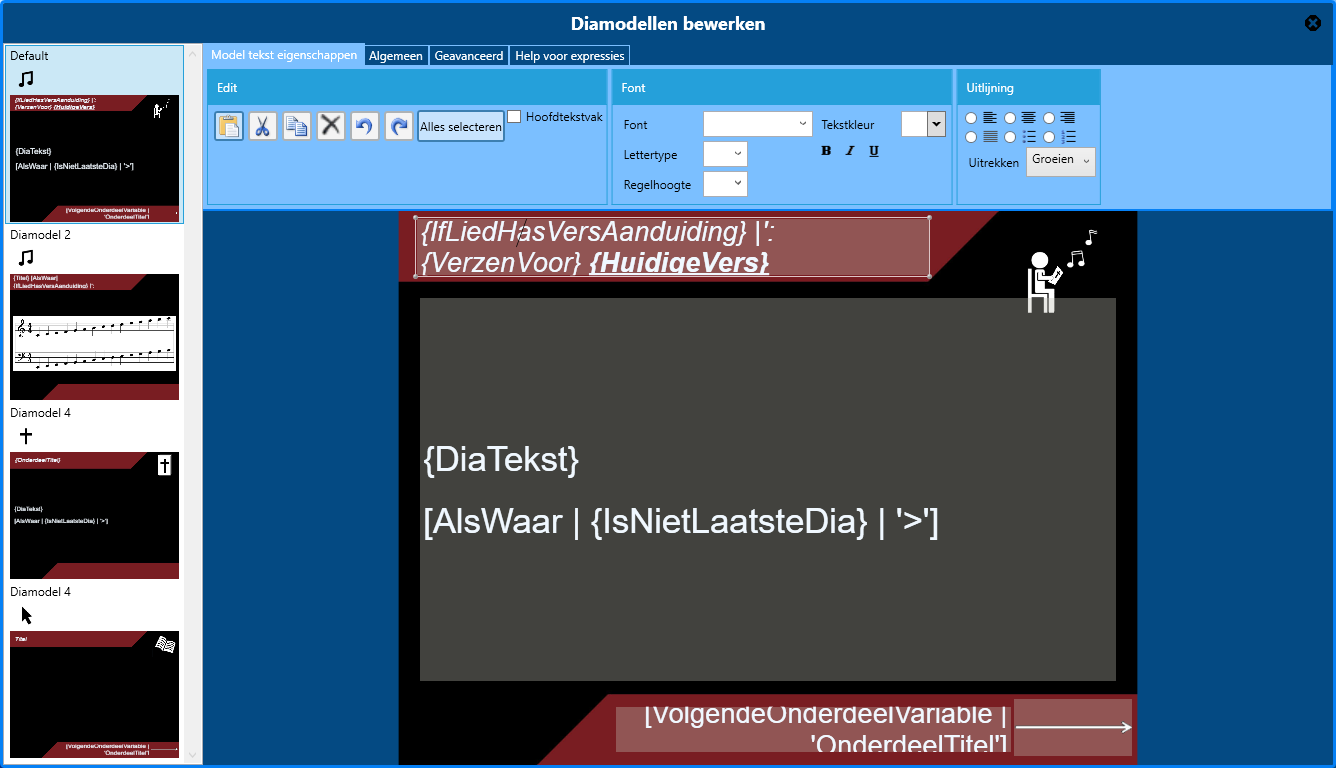The height and width of the screenshot is (768, 1336).
Task: Click the paste clipboard icon
Action: (229, 126)
